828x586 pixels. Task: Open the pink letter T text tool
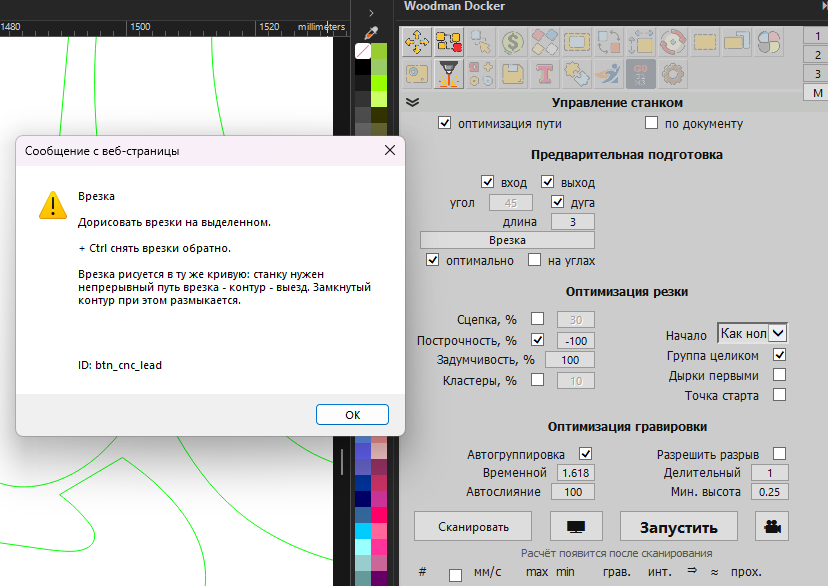(544, 74)
